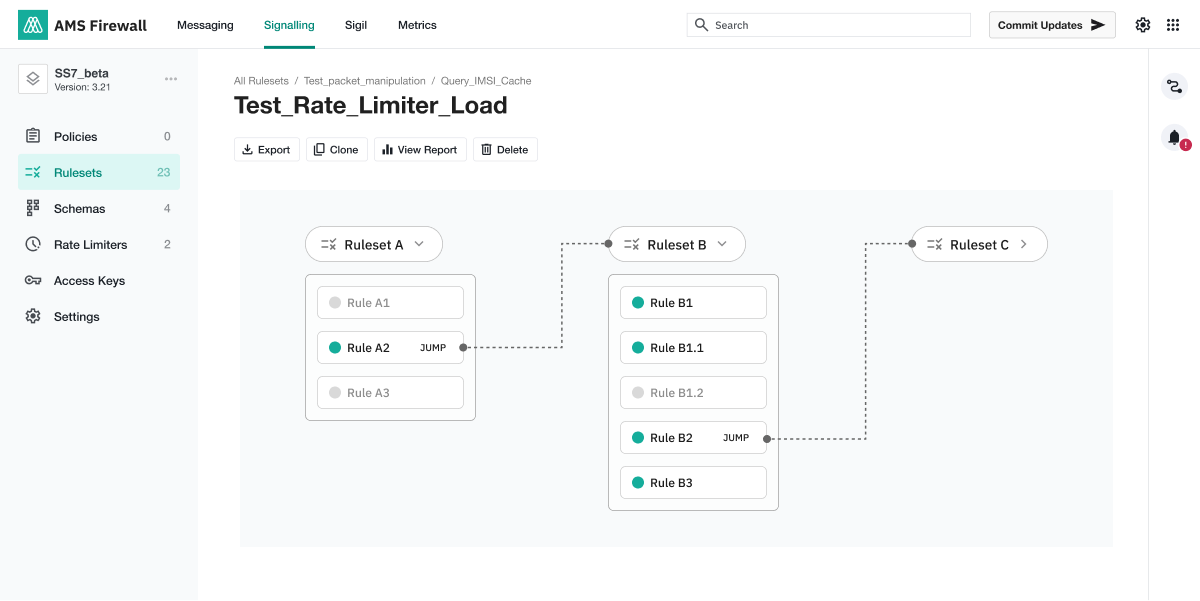Open the SS7_beta three-dots menu

pos(171,79)
